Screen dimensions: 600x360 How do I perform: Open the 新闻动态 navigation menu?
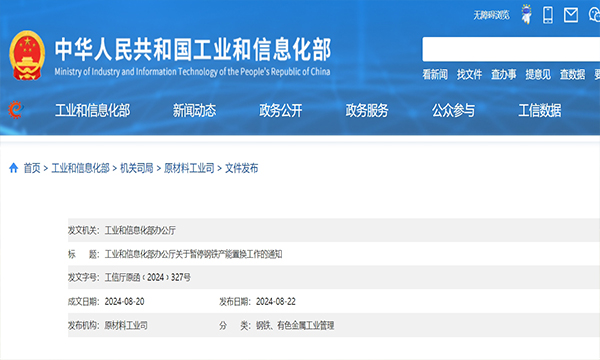(x=194, y=111)
